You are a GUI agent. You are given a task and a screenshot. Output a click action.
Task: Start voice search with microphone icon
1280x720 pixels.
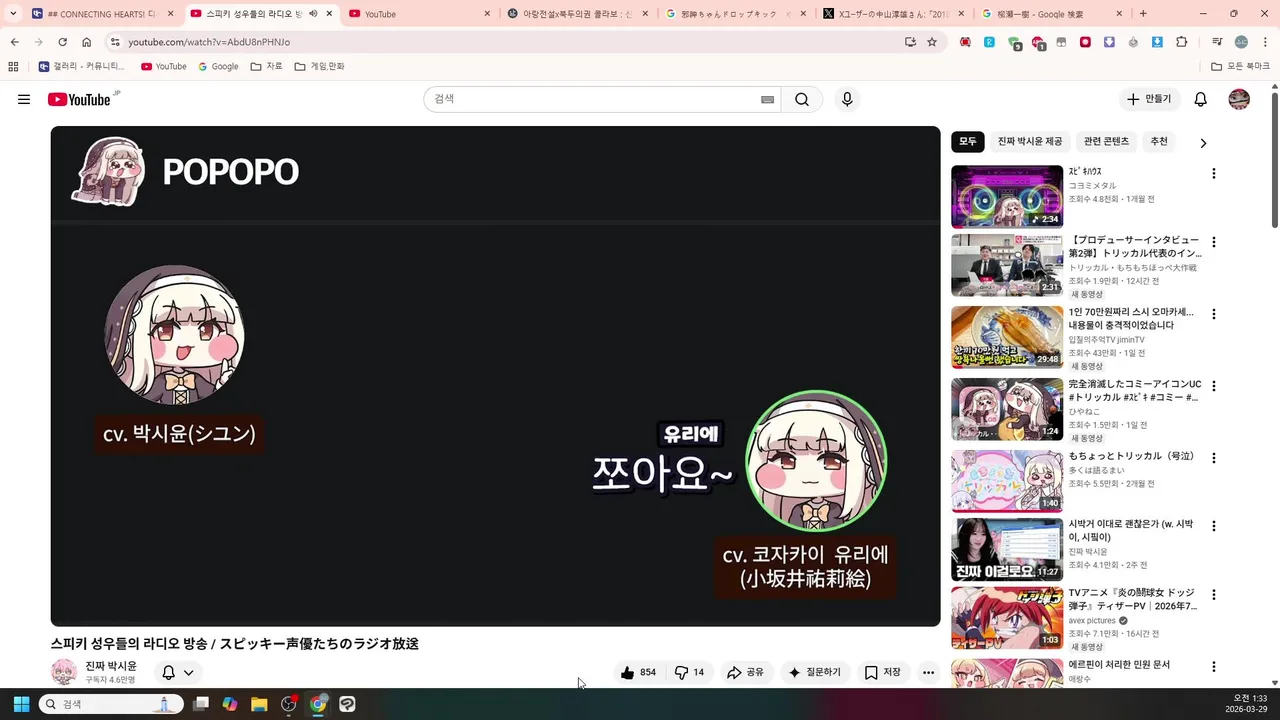[x=847, y=99]
